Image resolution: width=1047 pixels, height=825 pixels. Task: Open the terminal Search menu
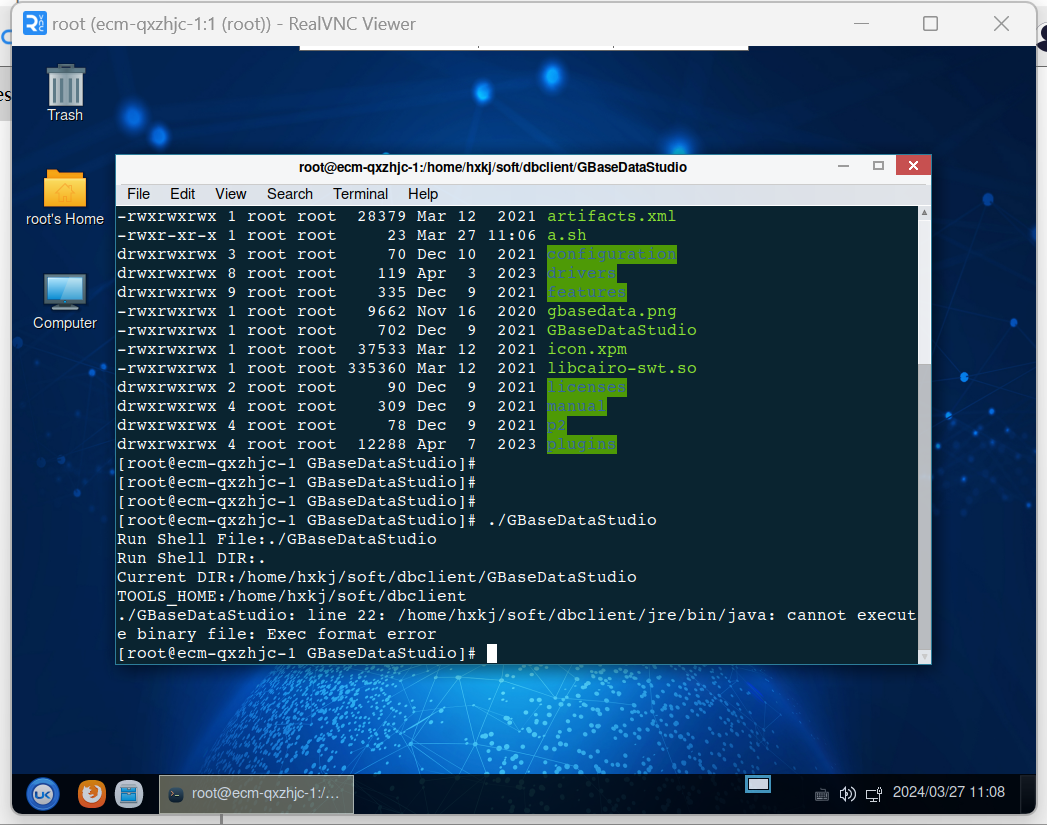pyautogui.click(x=290, y=194)
